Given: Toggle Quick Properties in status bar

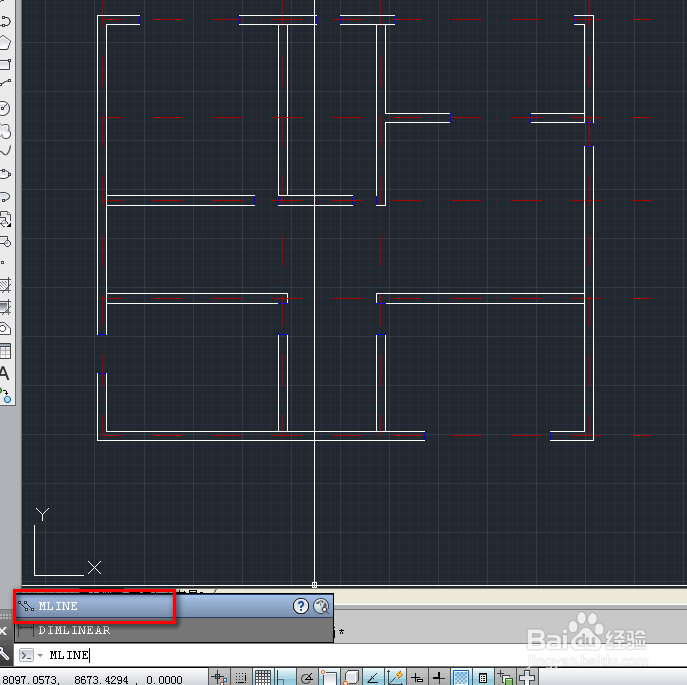Looking at the screenshot, I should click(483, 678).
